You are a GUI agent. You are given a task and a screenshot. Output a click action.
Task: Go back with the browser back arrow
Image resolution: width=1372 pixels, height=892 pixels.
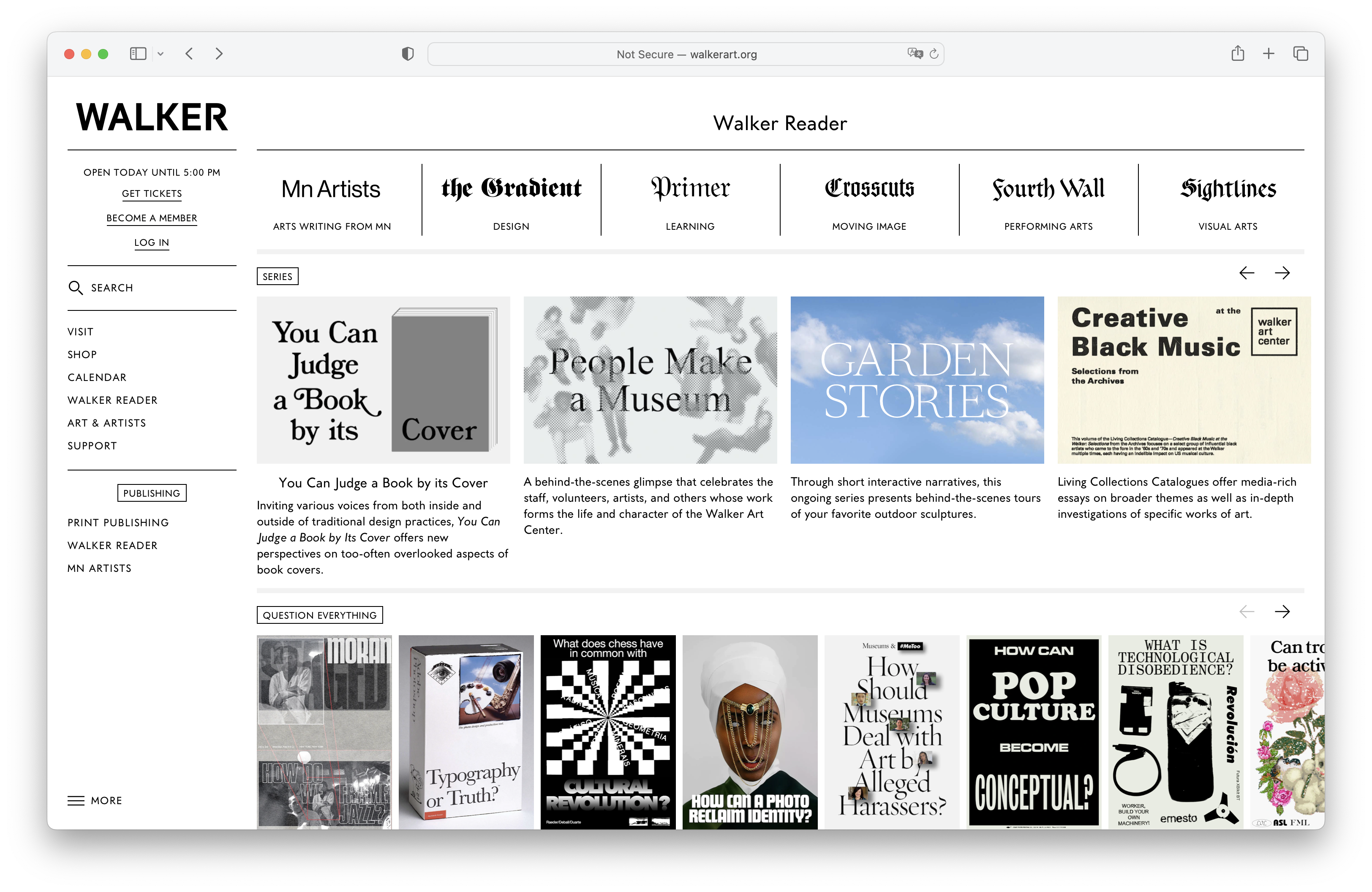(x=189, y=54)
